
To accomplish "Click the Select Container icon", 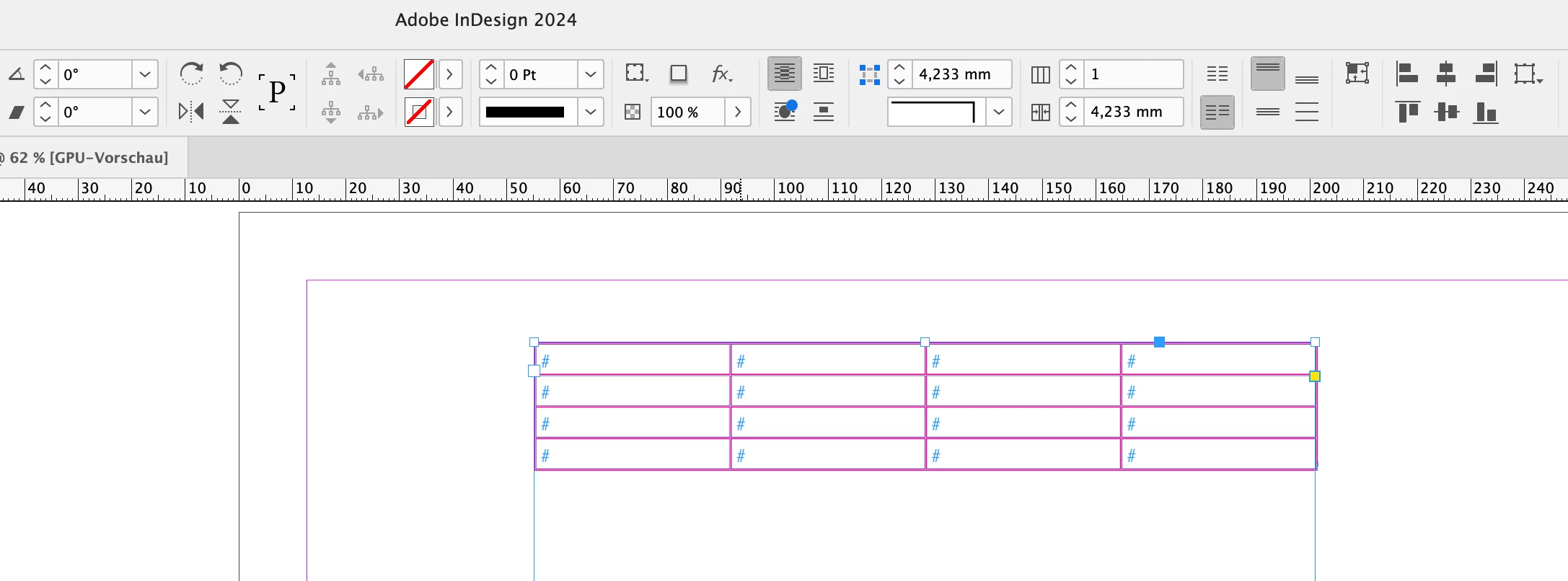I will (x=331, y=74).
